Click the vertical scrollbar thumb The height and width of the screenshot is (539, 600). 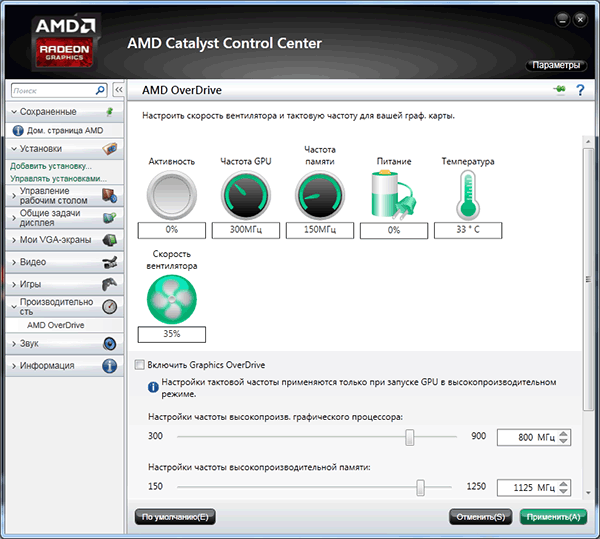pyautogui.click(x=588, y=279)
